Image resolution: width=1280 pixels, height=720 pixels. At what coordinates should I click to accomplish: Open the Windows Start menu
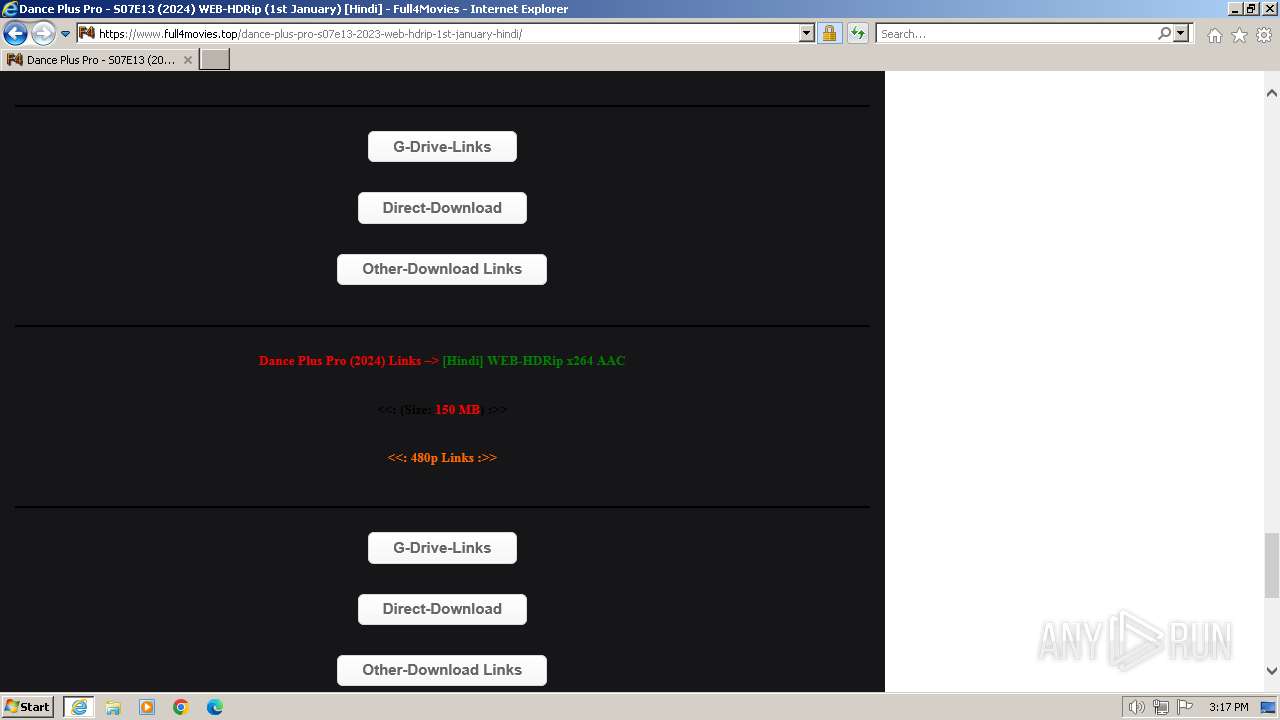pyautogui.click(x=28, y=707)
